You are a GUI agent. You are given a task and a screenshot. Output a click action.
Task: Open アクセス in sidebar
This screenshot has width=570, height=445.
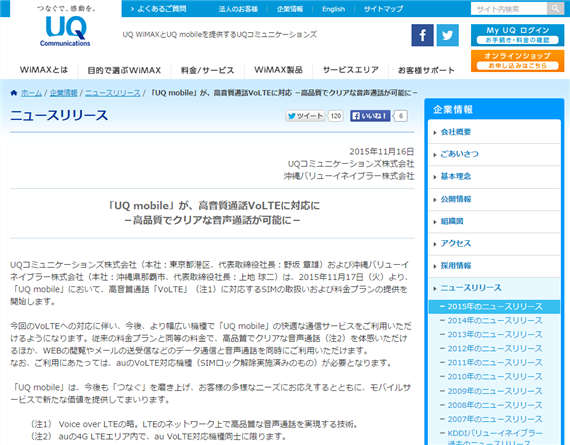pyautogui.click(x=494, y=244)
